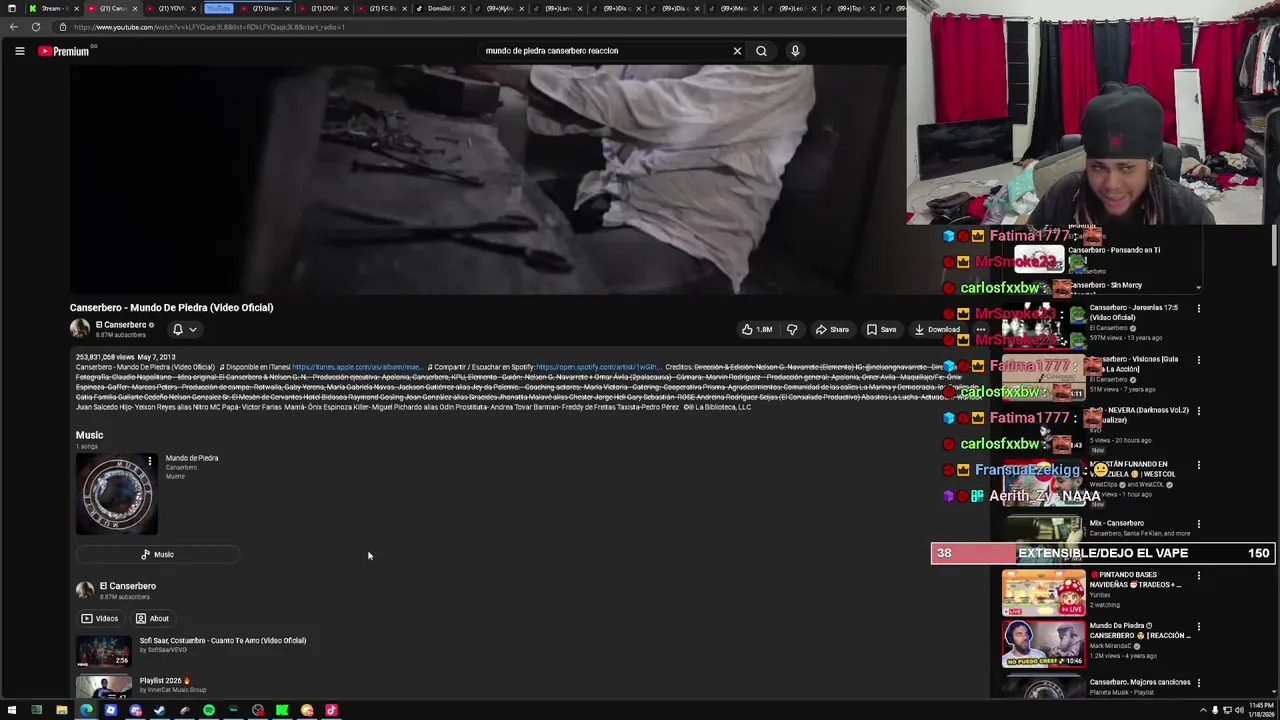Viewport: 1280px width, 720px height.
Task: Open El Canserbero avatar in description section
Action: [x=85, y=590]
